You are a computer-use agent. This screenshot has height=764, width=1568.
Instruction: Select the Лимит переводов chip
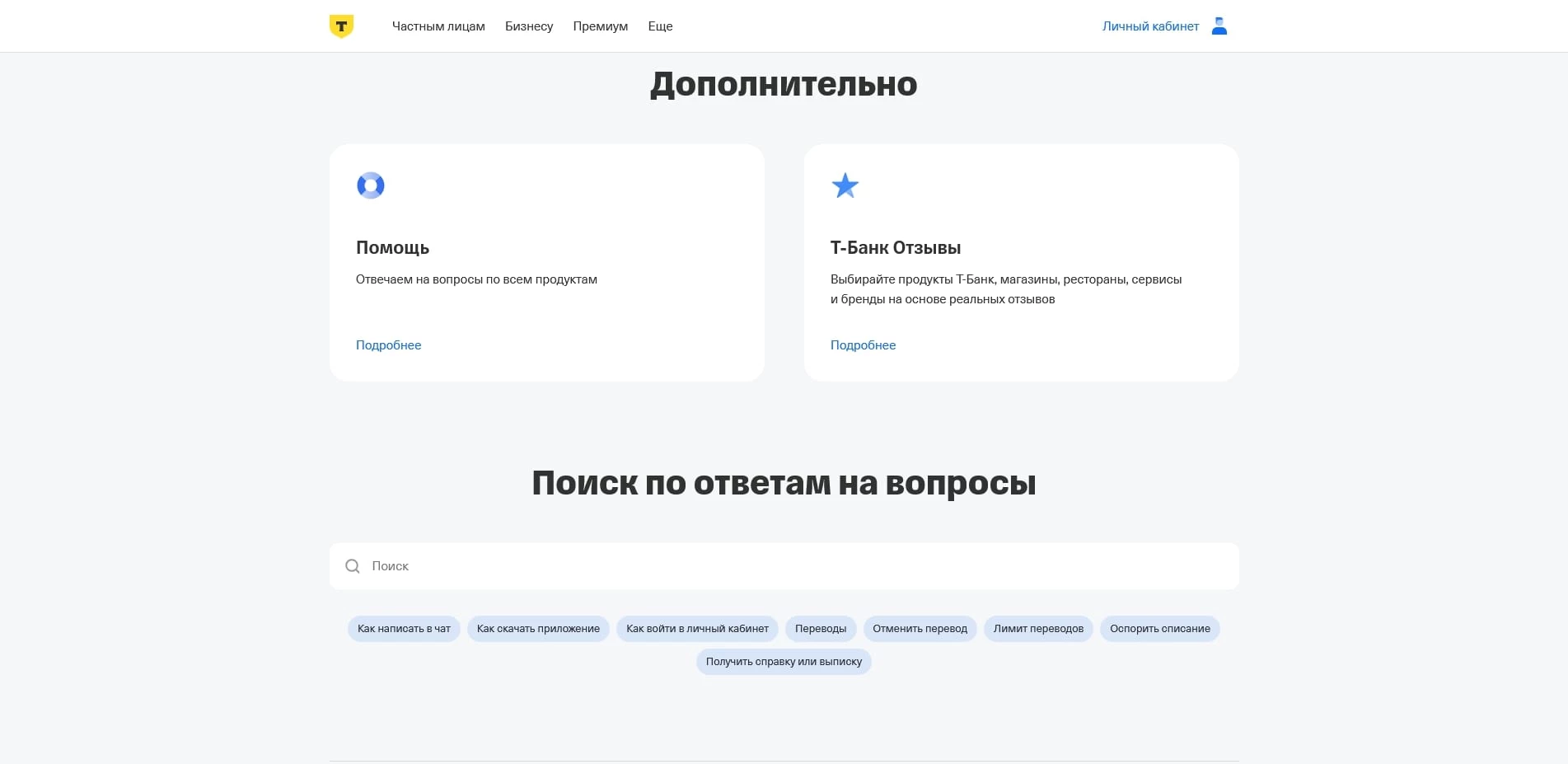(x=1038, y=628)
